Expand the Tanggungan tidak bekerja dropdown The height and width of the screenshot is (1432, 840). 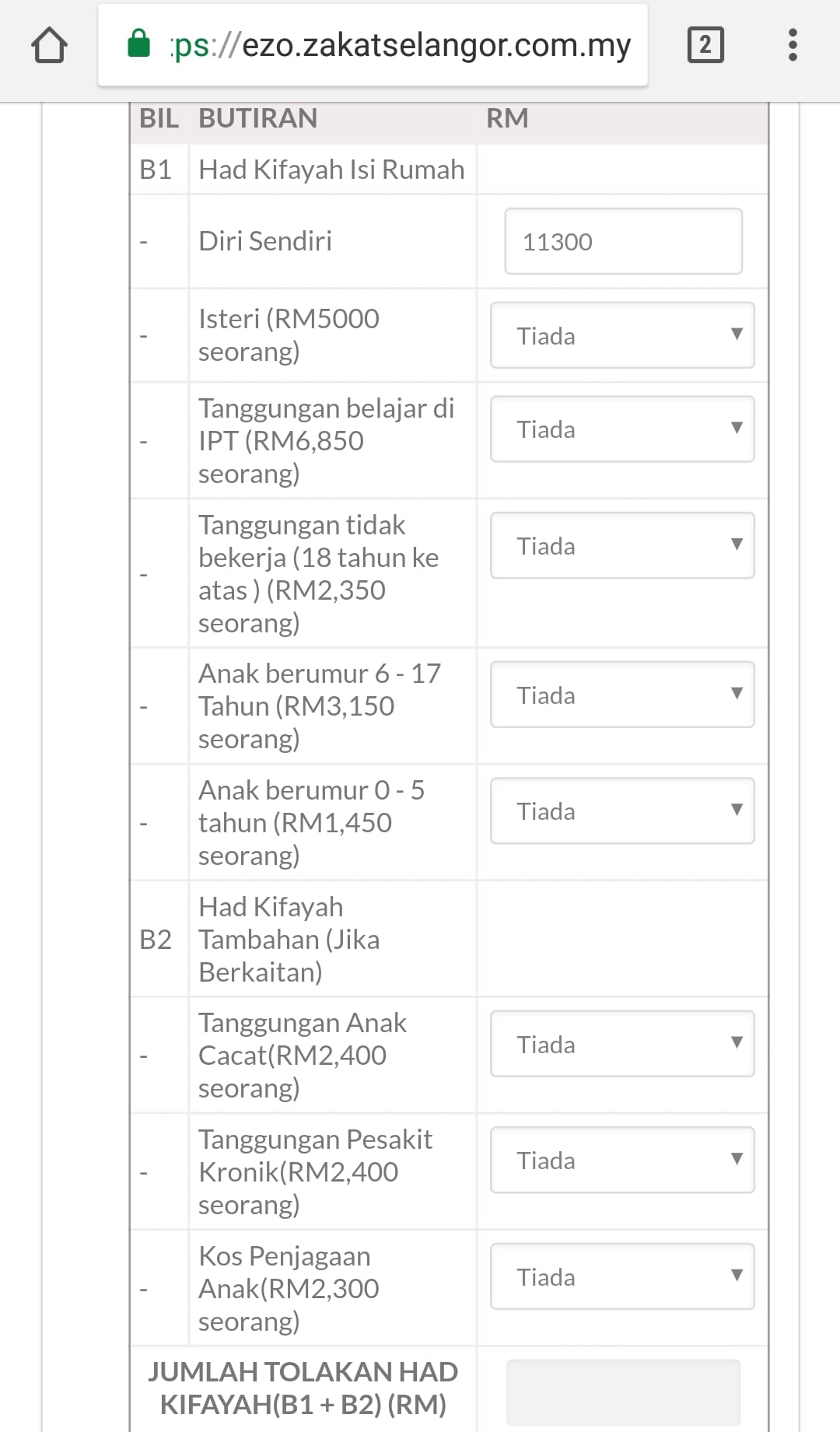coord(622,545)
